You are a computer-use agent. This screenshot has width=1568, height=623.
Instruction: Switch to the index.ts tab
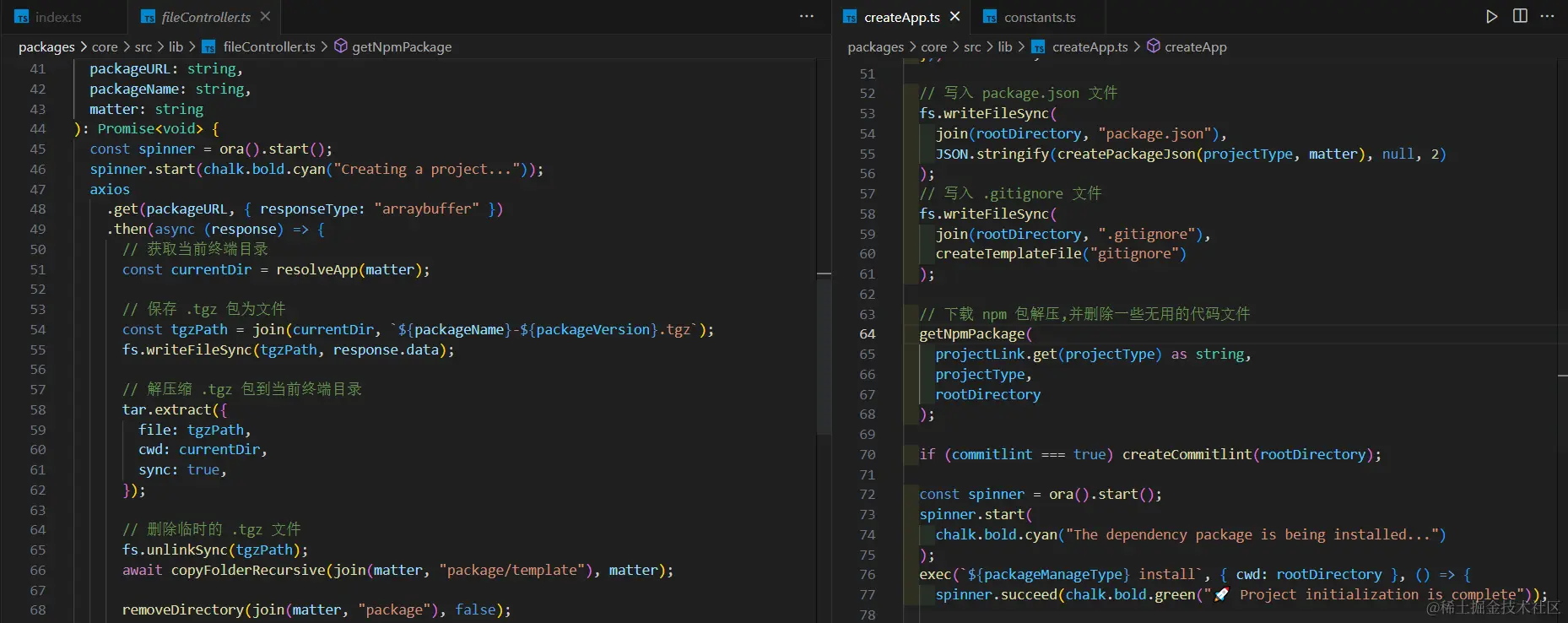tap(57, 17)
